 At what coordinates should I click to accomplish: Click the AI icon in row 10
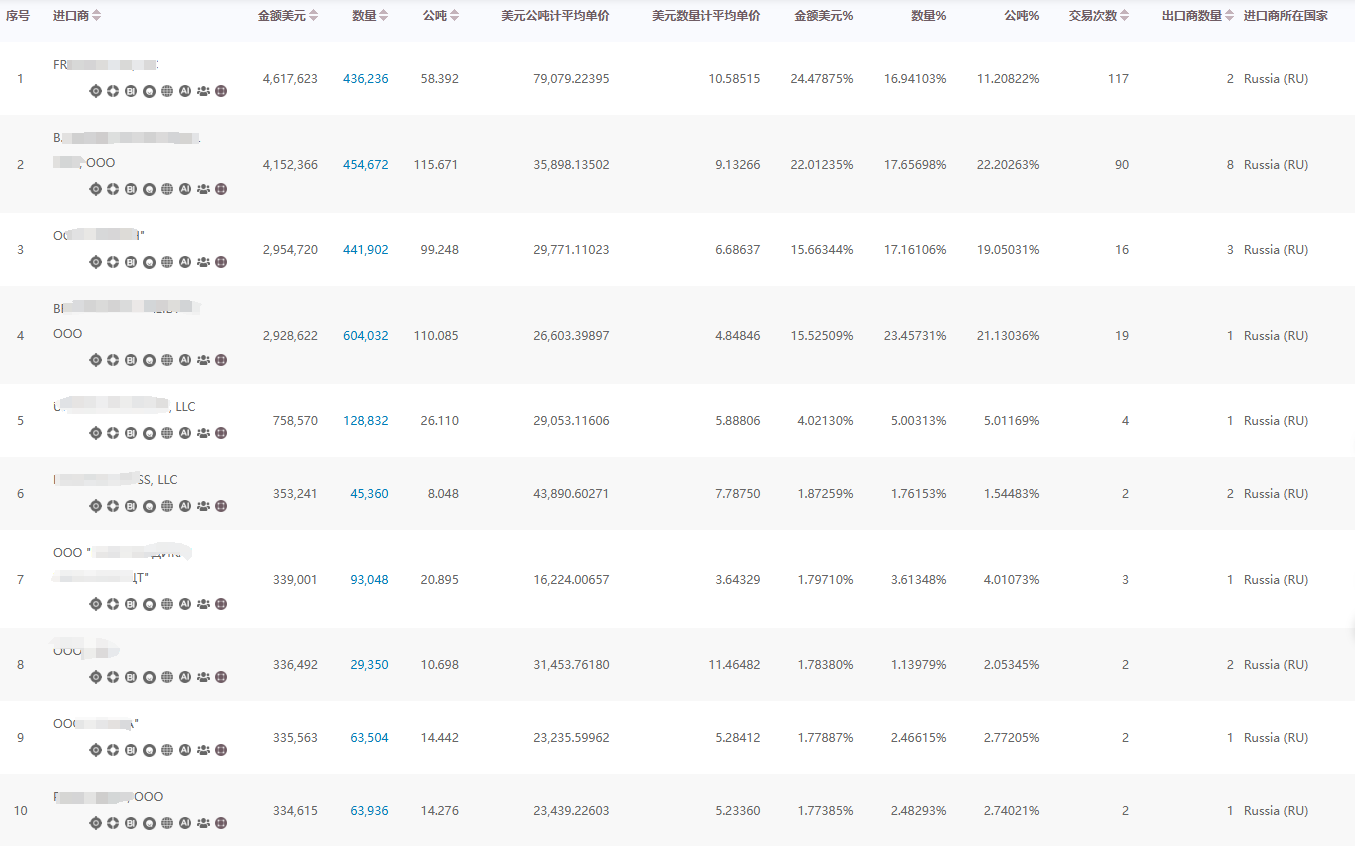185,823
